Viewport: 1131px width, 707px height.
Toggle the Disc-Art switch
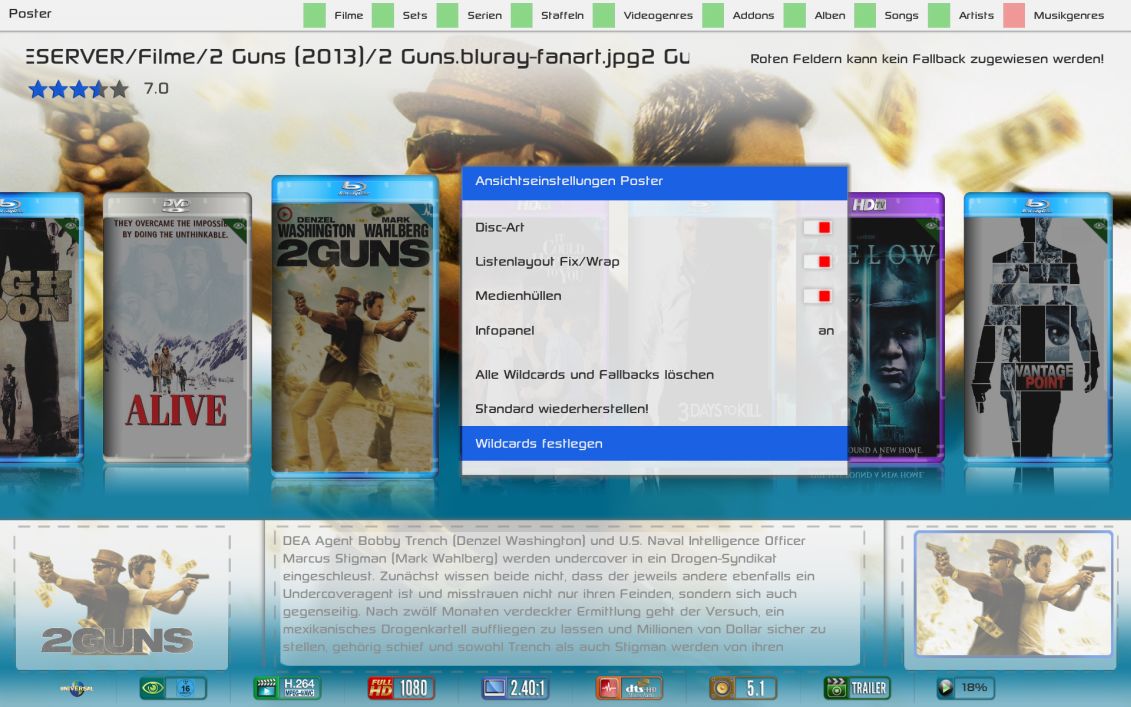click(817, 227)
